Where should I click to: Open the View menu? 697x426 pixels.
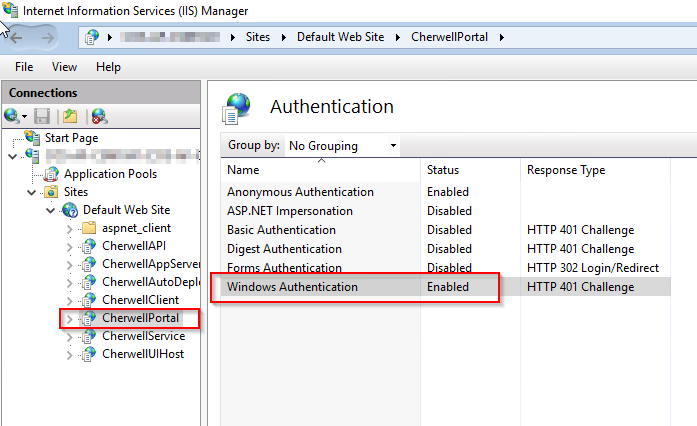click(64, 67)
